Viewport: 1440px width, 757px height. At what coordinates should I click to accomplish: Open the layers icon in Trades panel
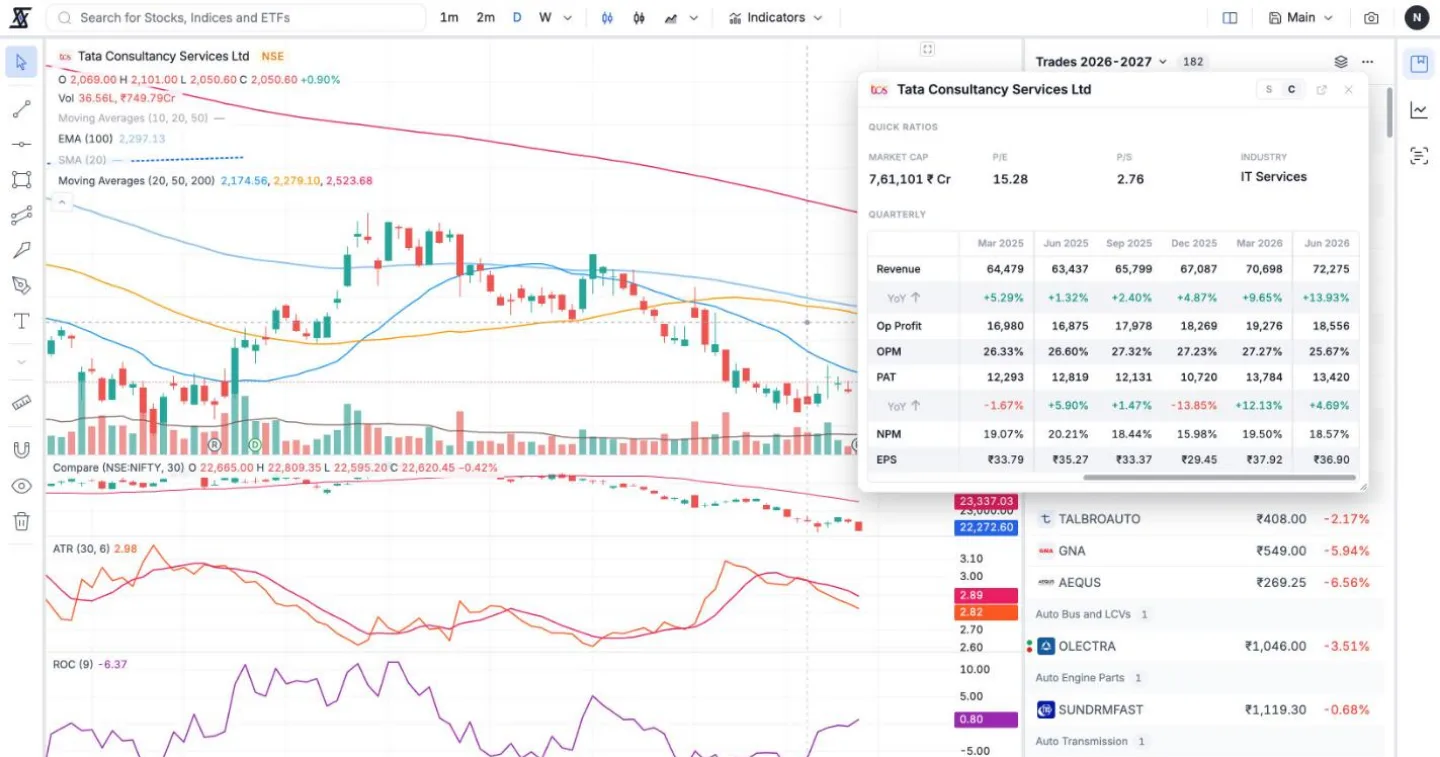[1341, 62]
